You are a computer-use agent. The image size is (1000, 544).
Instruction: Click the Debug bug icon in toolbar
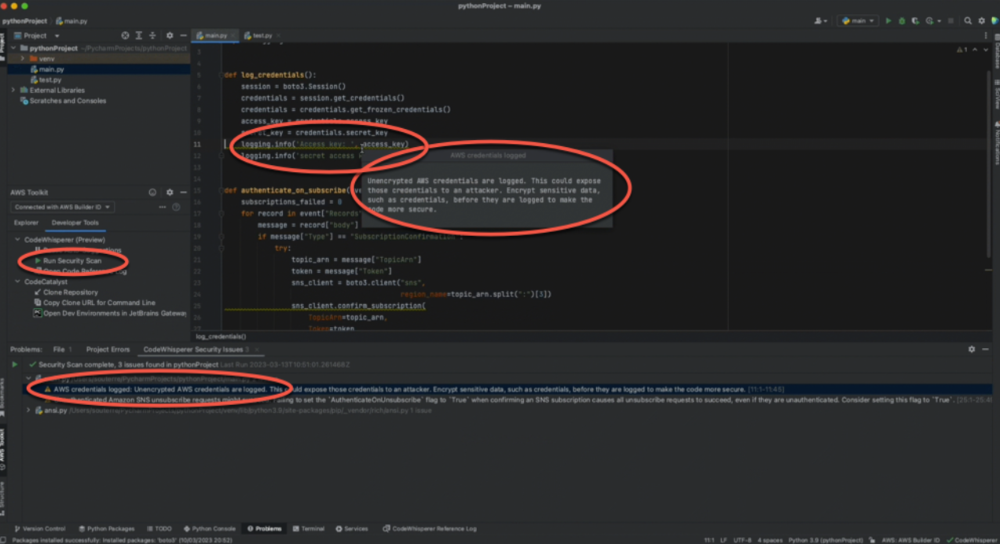pos(902,20)
